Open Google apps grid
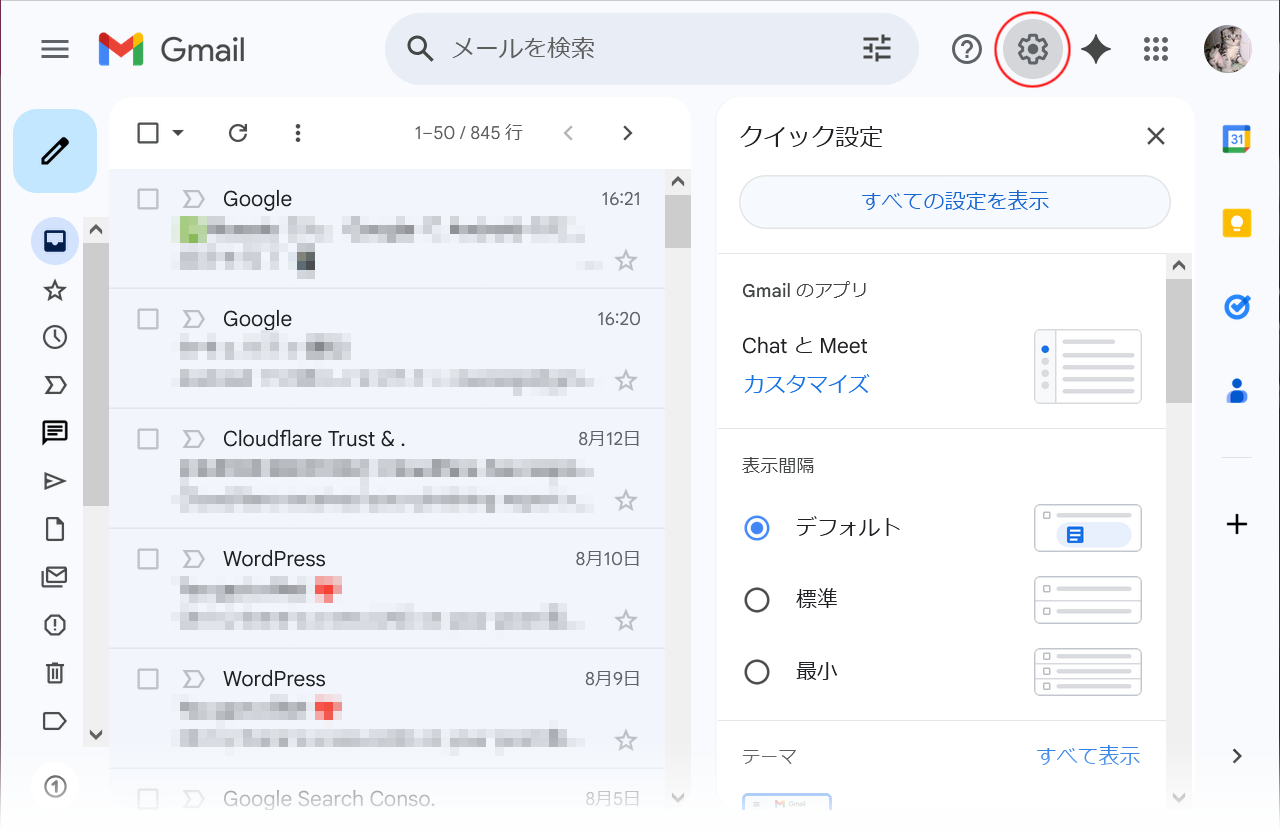This screenshot has width=1280, height=834. 1156,49
